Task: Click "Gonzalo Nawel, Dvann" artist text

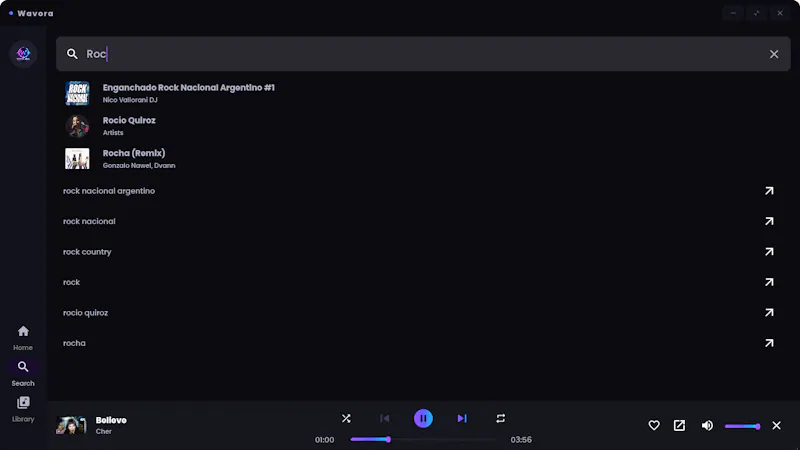Action: pos(139,166)
